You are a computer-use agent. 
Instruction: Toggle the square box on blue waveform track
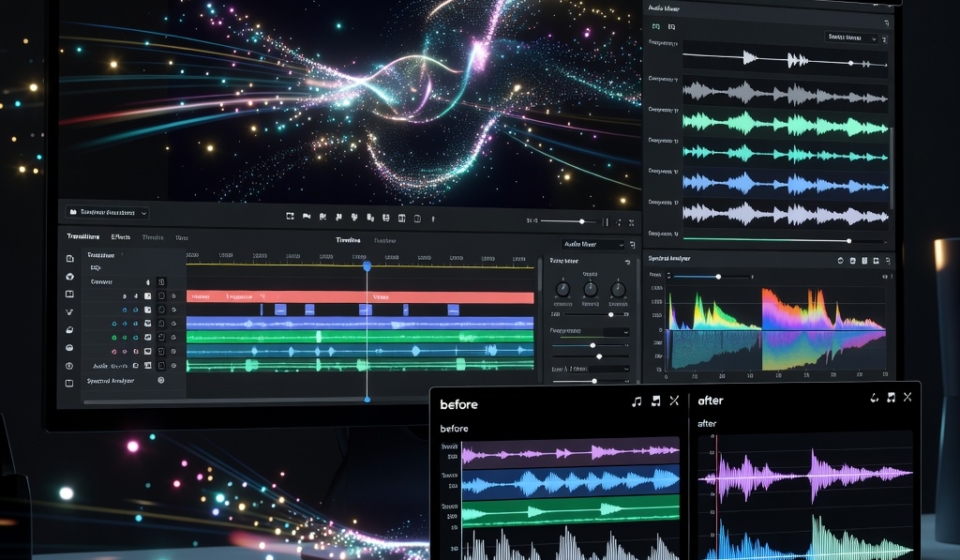(x=148, y=323)
